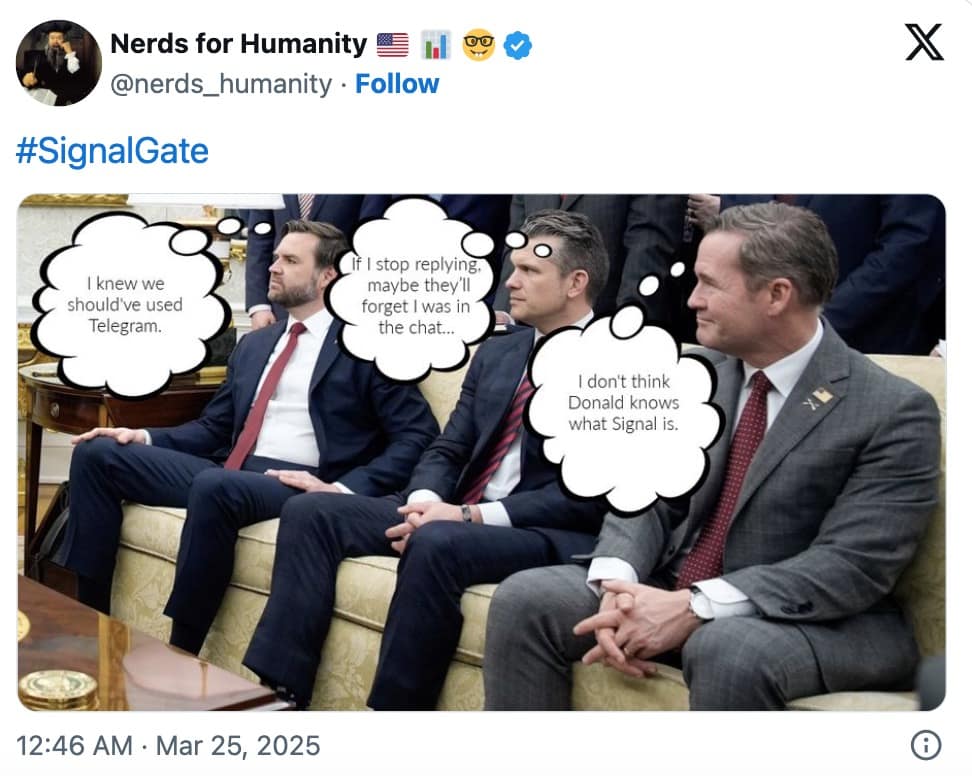
Task: Click the "should've used Telegram" thought bubble
Action: point(126,304)
